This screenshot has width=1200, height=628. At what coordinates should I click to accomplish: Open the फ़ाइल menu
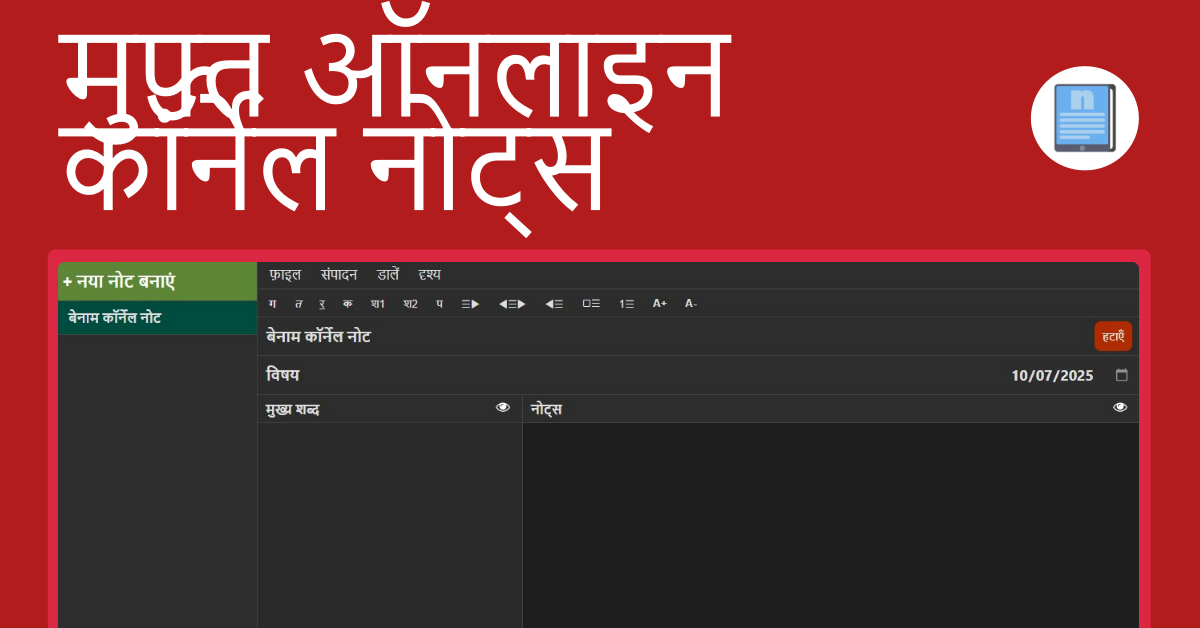[285, 275]
